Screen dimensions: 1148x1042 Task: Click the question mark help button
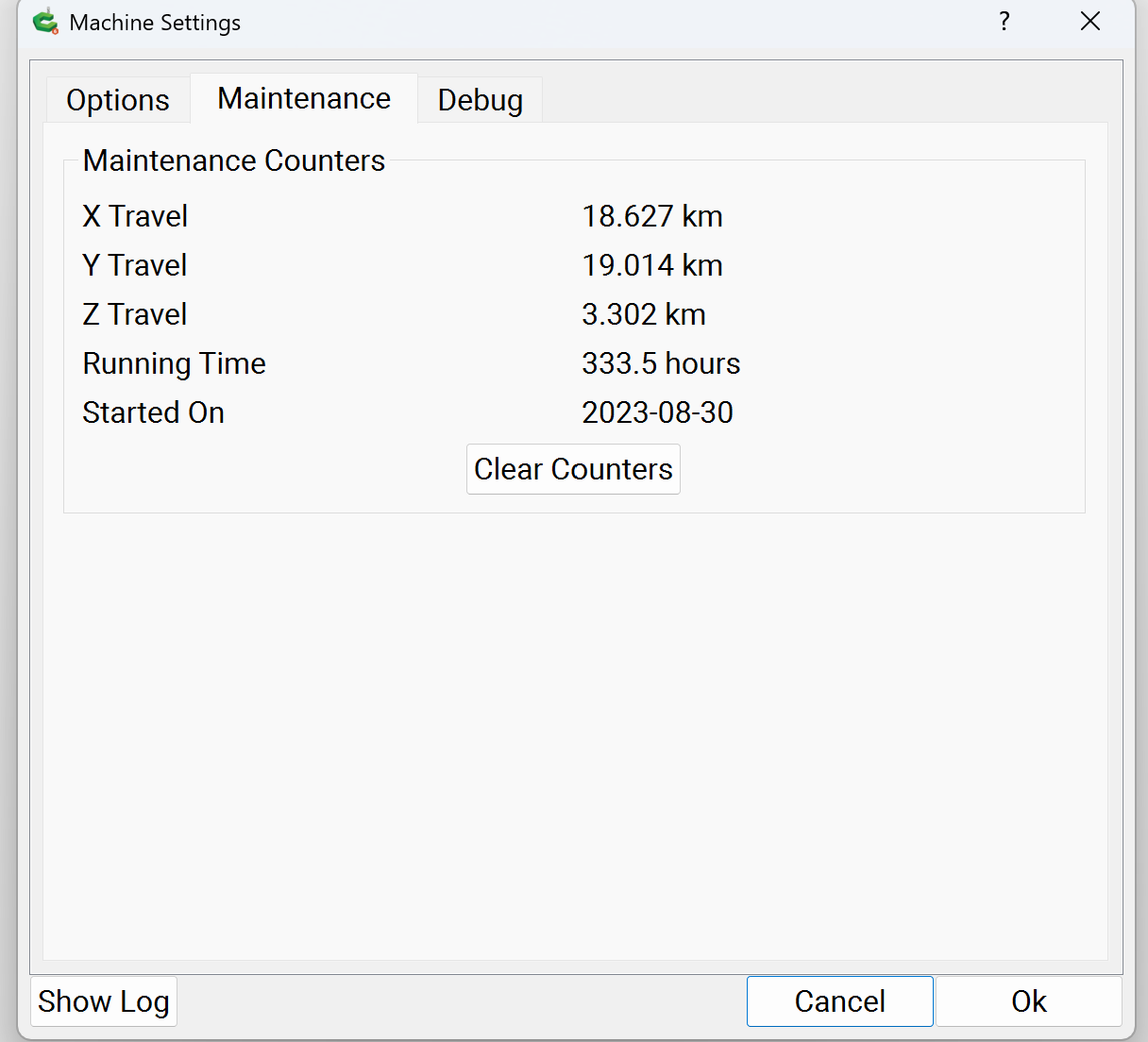click(x=1004, y=22)
